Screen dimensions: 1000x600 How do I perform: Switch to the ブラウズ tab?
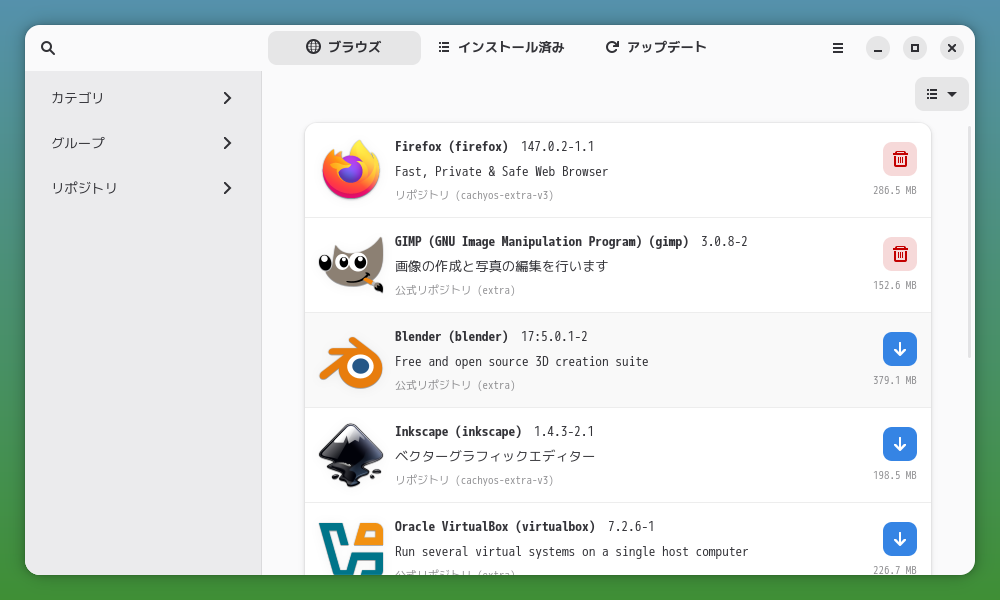point(344,48)
